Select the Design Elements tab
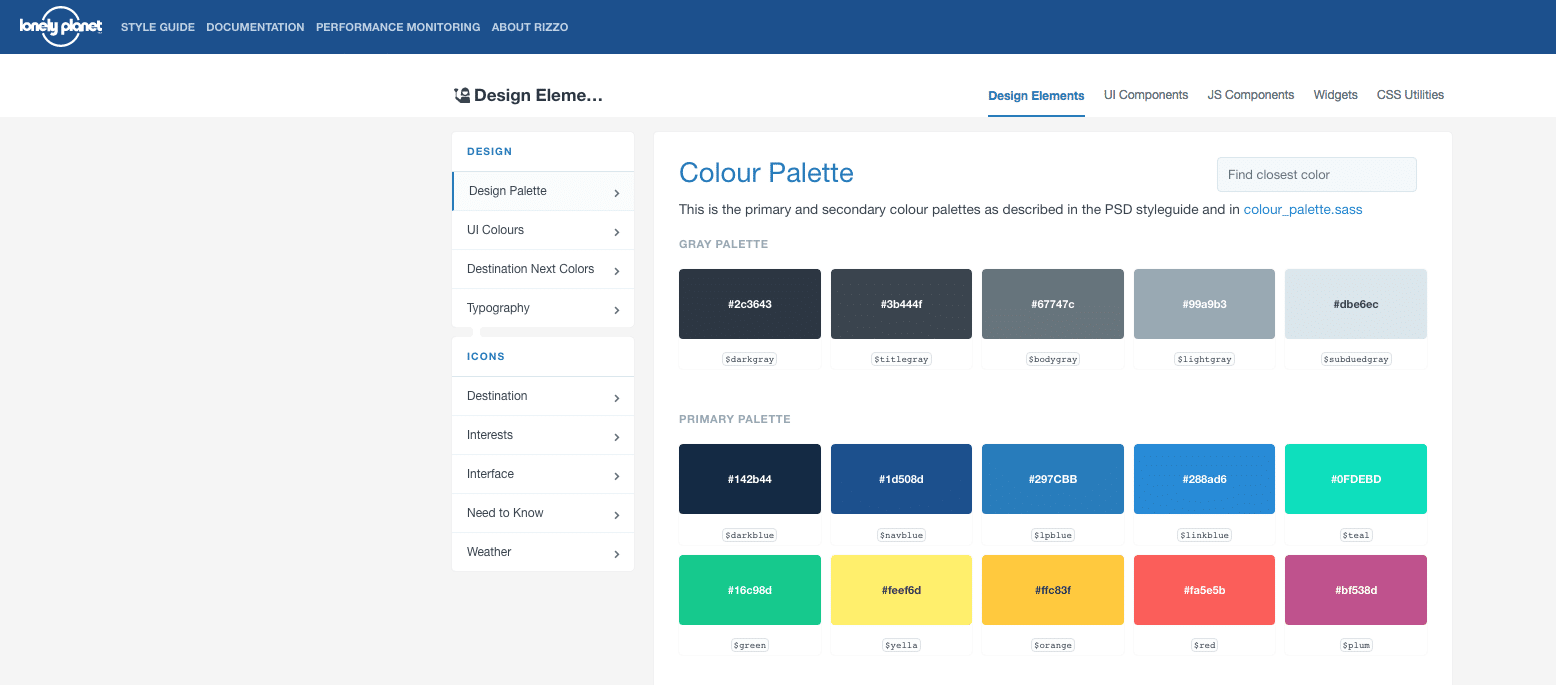The height and width of the screenshot is (685, 1556). (x=1036, y=96)
